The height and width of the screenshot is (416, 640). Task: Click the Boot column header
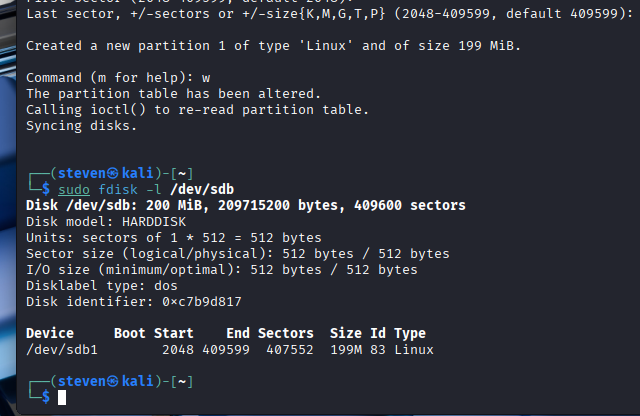[130, 333]
